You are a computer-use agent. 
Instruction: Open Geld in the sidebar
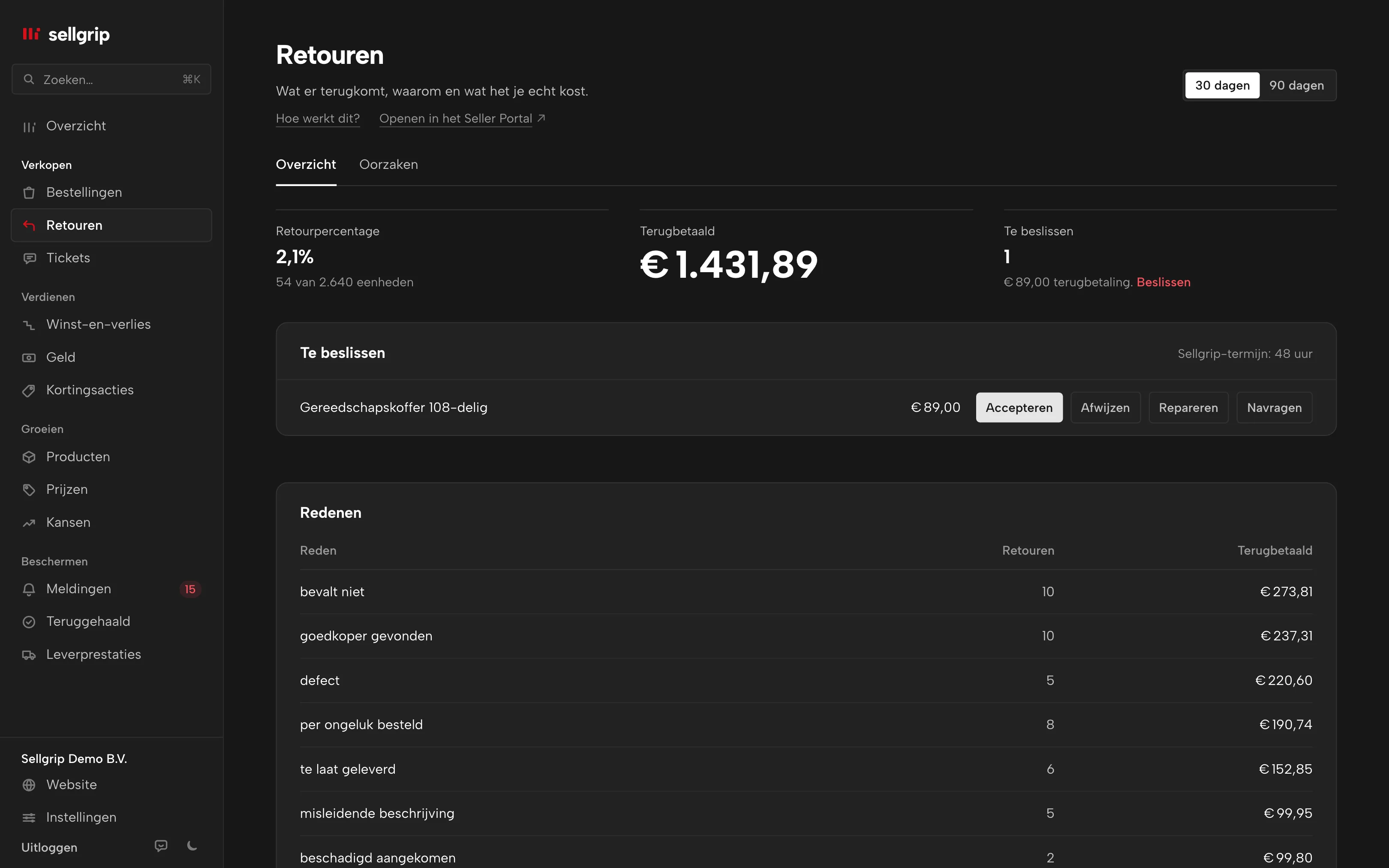[x=111, y=357]
